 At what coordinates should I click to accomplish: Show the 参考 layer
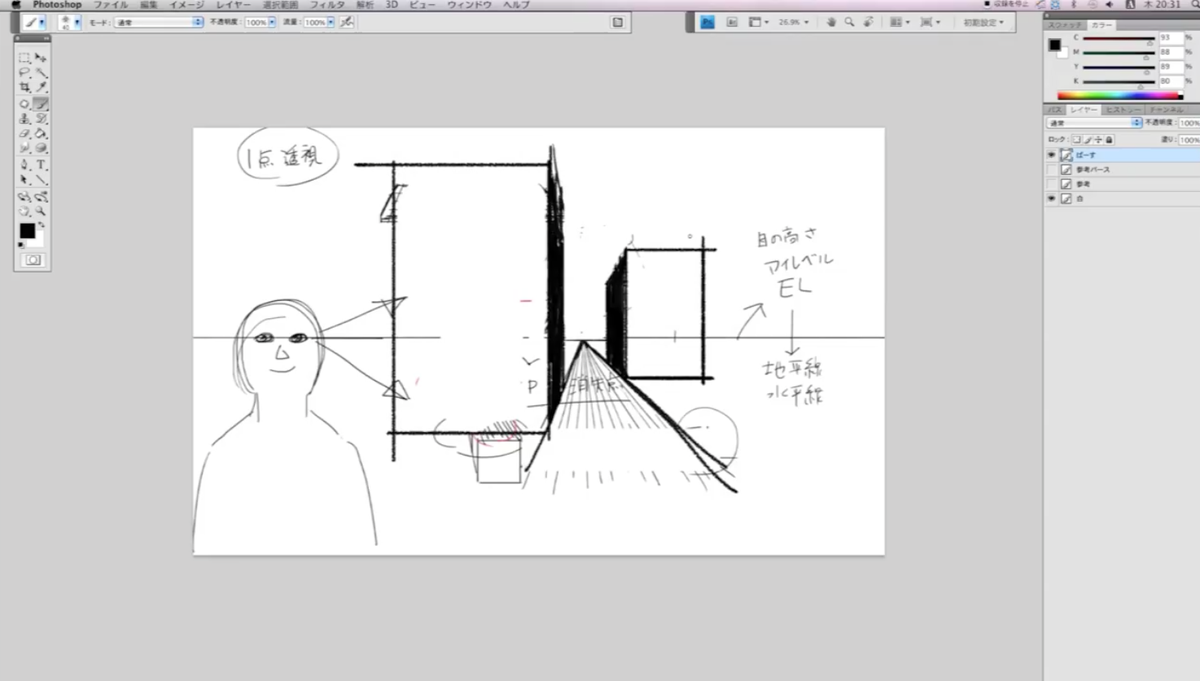tap(1051, 184)
